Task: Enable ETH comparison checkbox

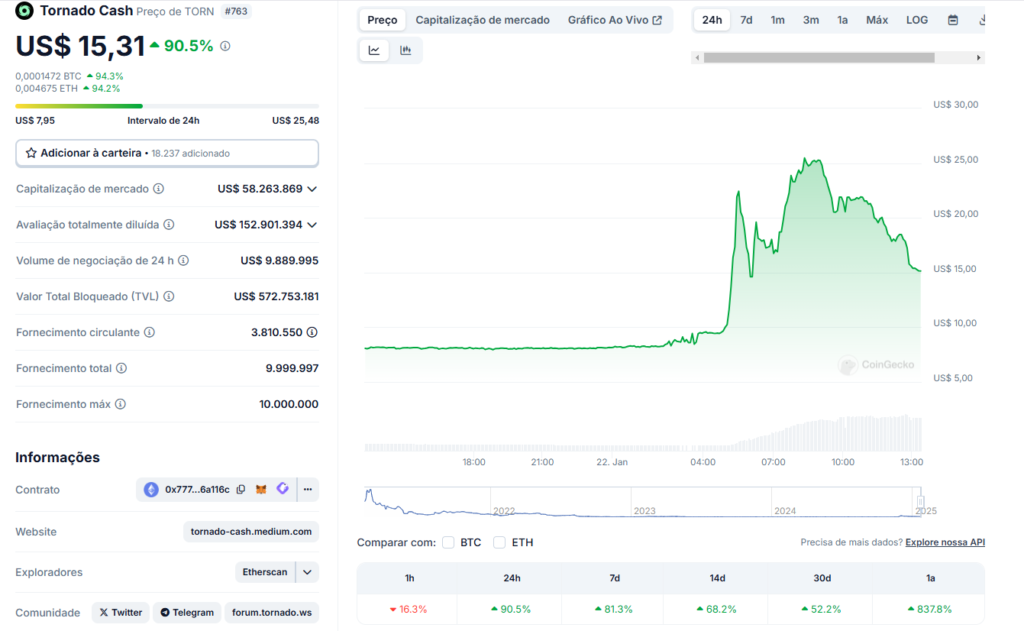Action: tap(500, 542)
